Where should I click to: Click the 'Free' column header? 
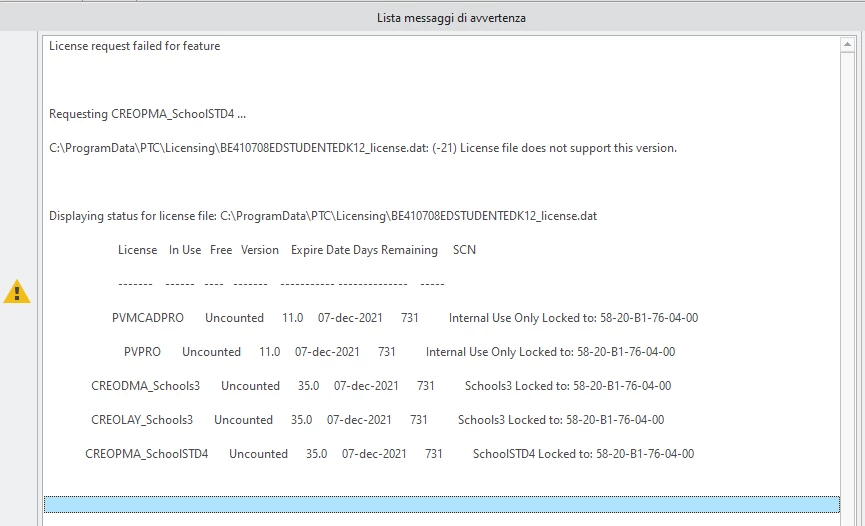tap(221, 250)
